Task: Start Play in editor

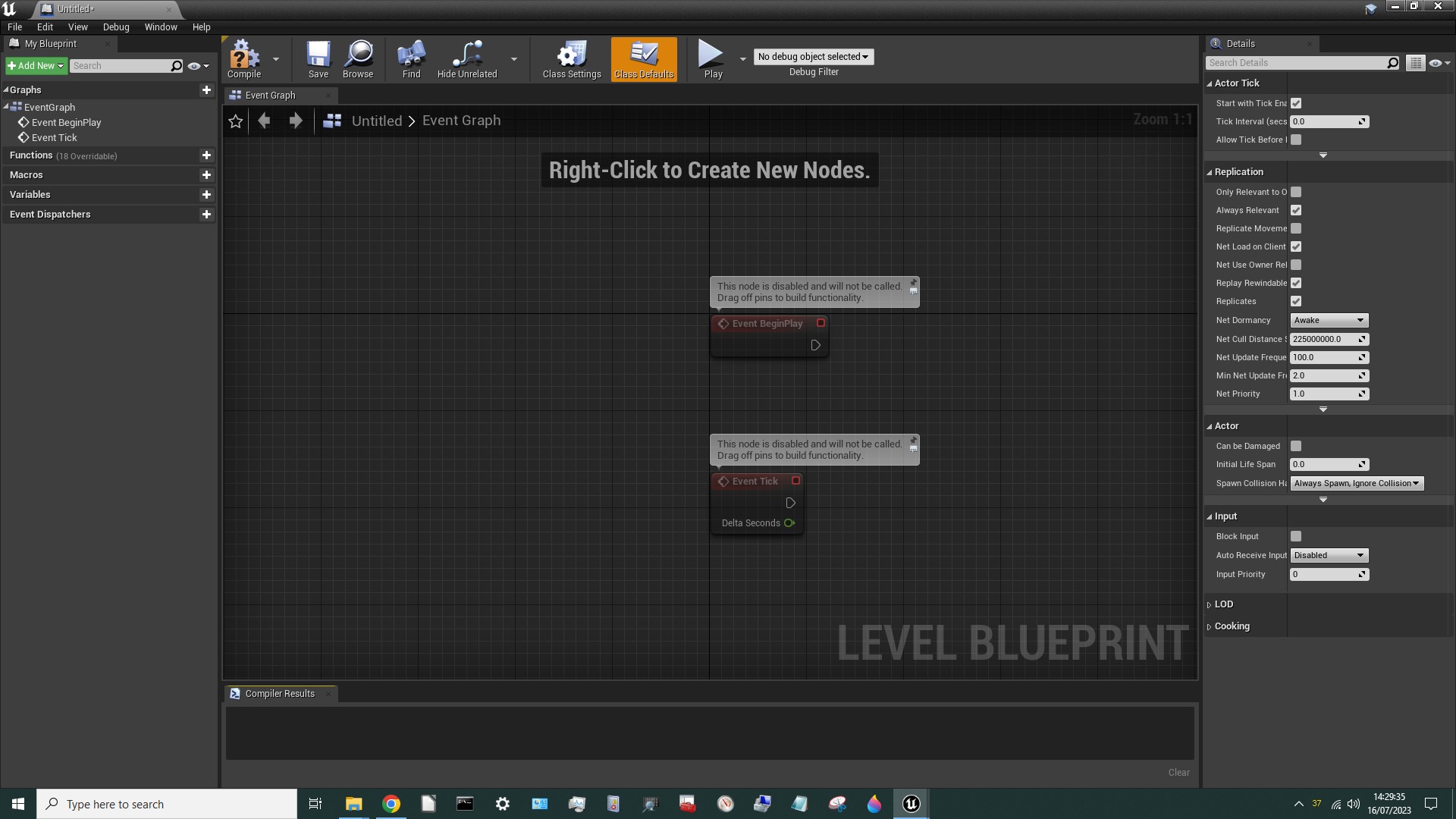Action: (x=713, y=59)
